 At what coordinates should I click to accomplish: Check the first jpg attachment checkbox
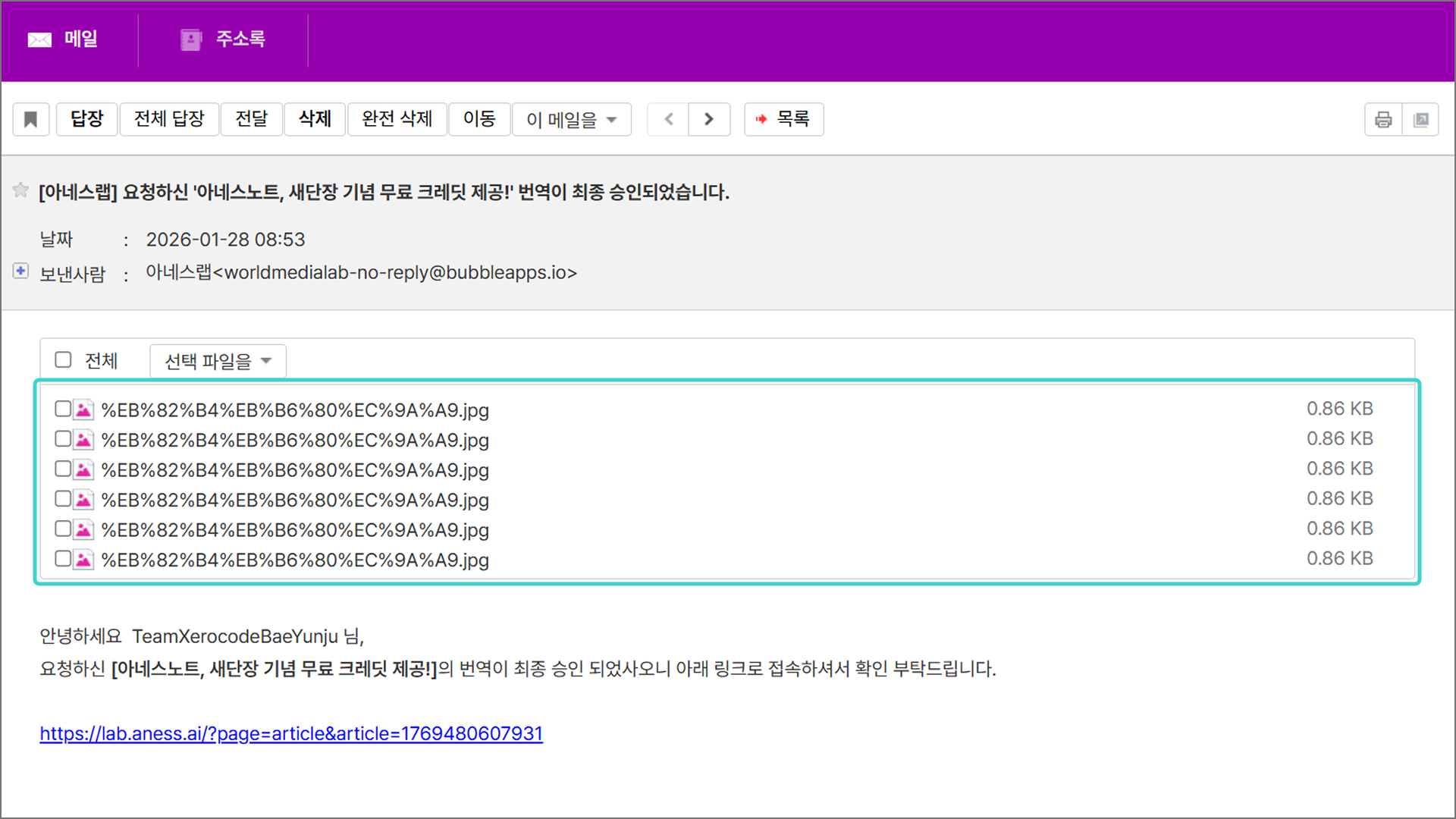pyautogui.click(x=63, y=409)
